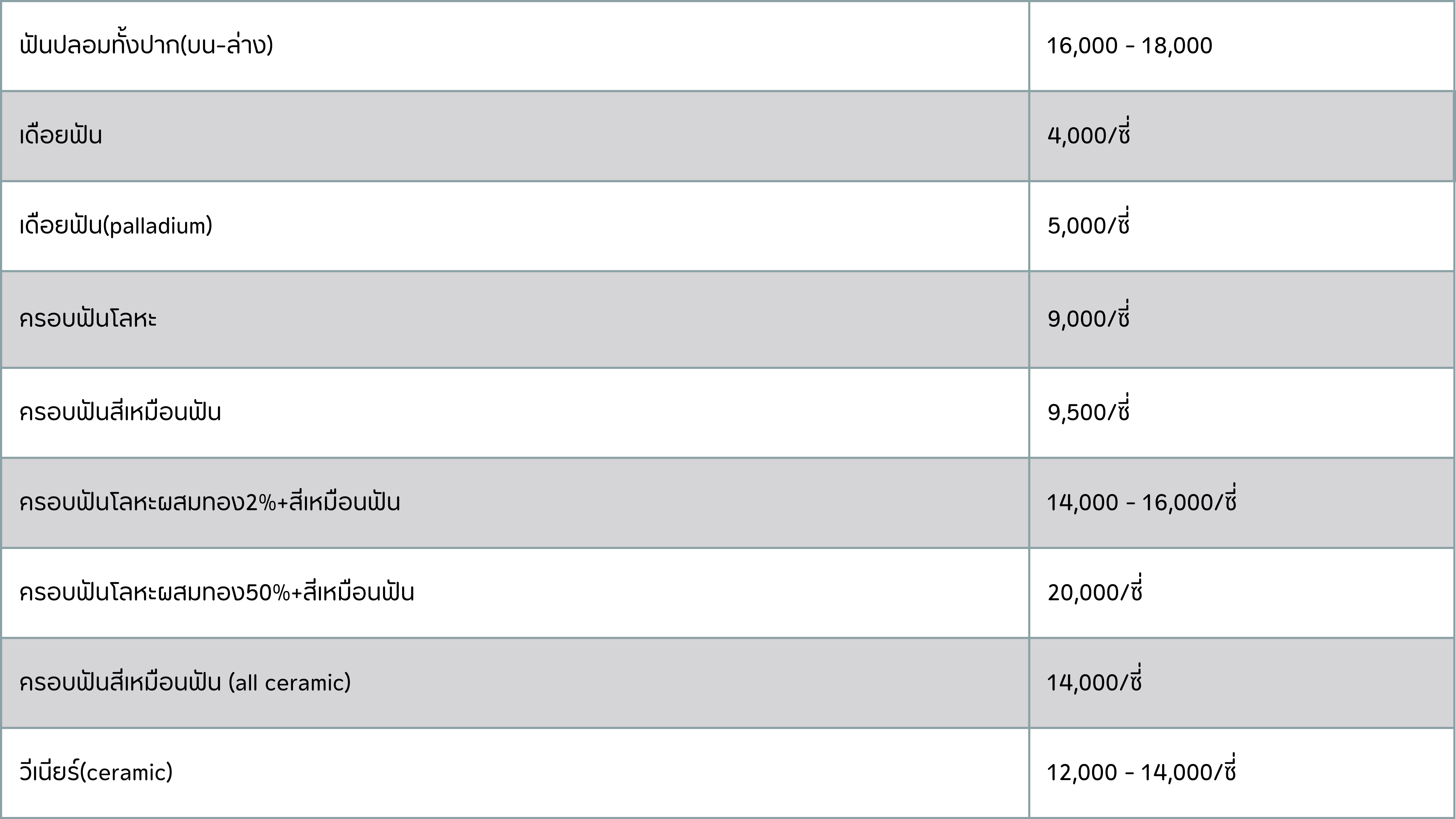Click the ครอบฟันโลหะผสมทอง50%+สีเหมือนฟัน label
This screenshot has width=1456, height=819.
(x=217, y=593)
